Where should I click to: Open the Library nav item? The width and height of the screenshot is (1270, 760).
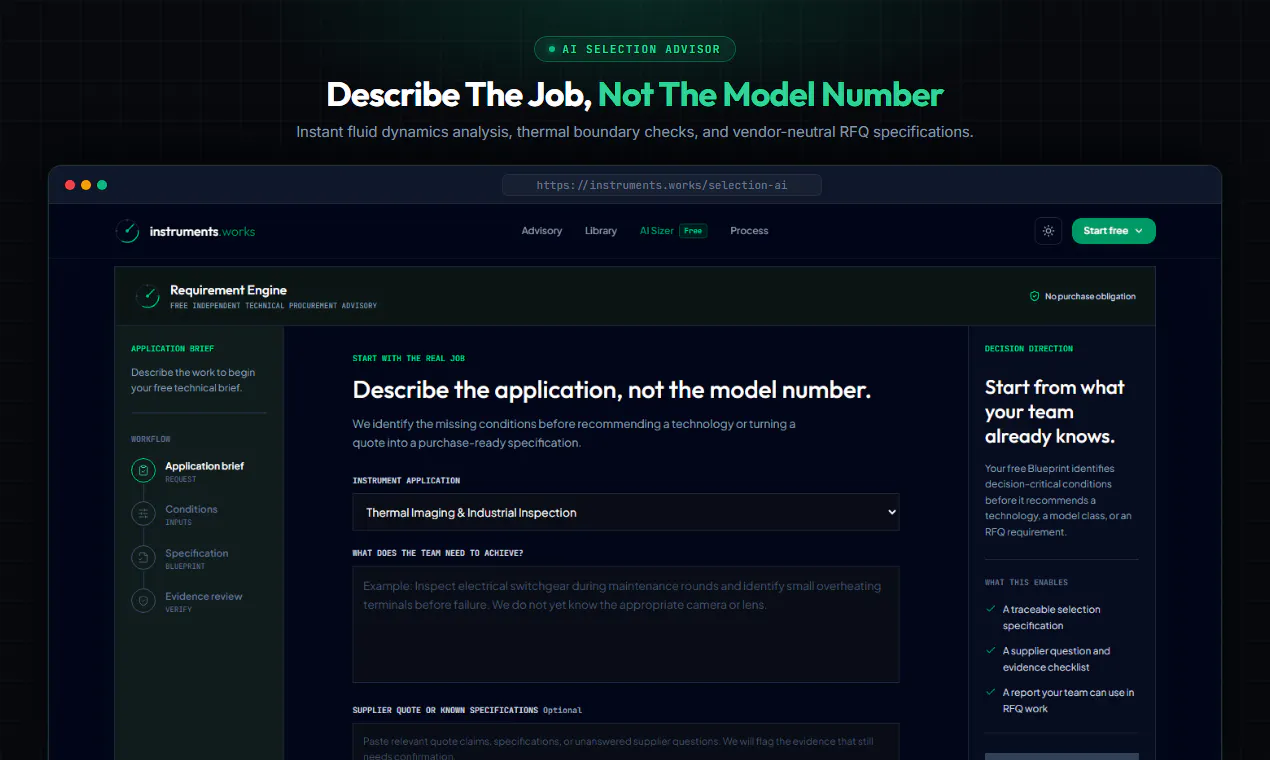click(601, 231)
